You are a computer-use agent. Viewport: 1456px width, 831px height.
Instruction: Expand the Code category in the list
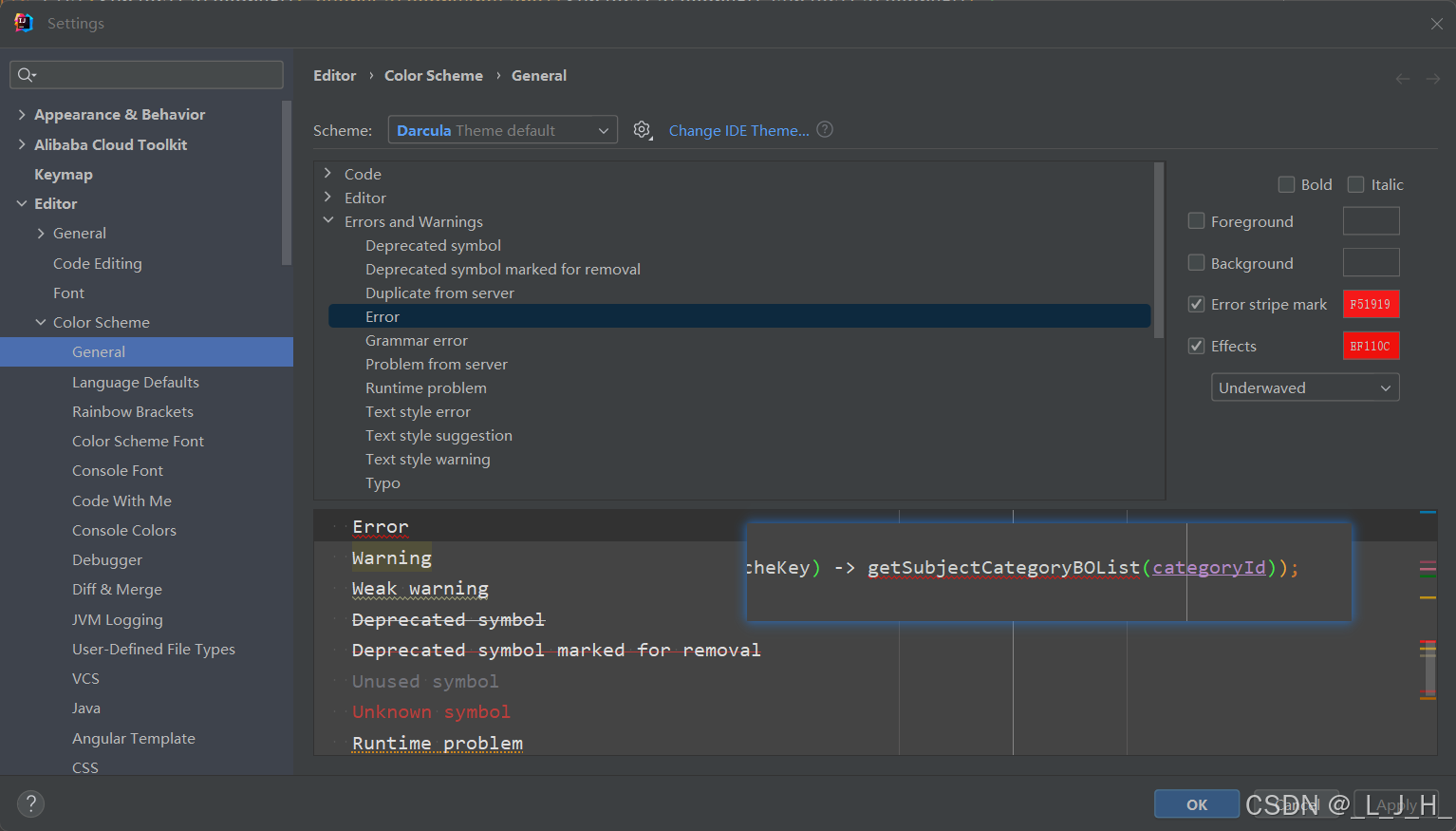pyautogui.click(x=328, y=173)
